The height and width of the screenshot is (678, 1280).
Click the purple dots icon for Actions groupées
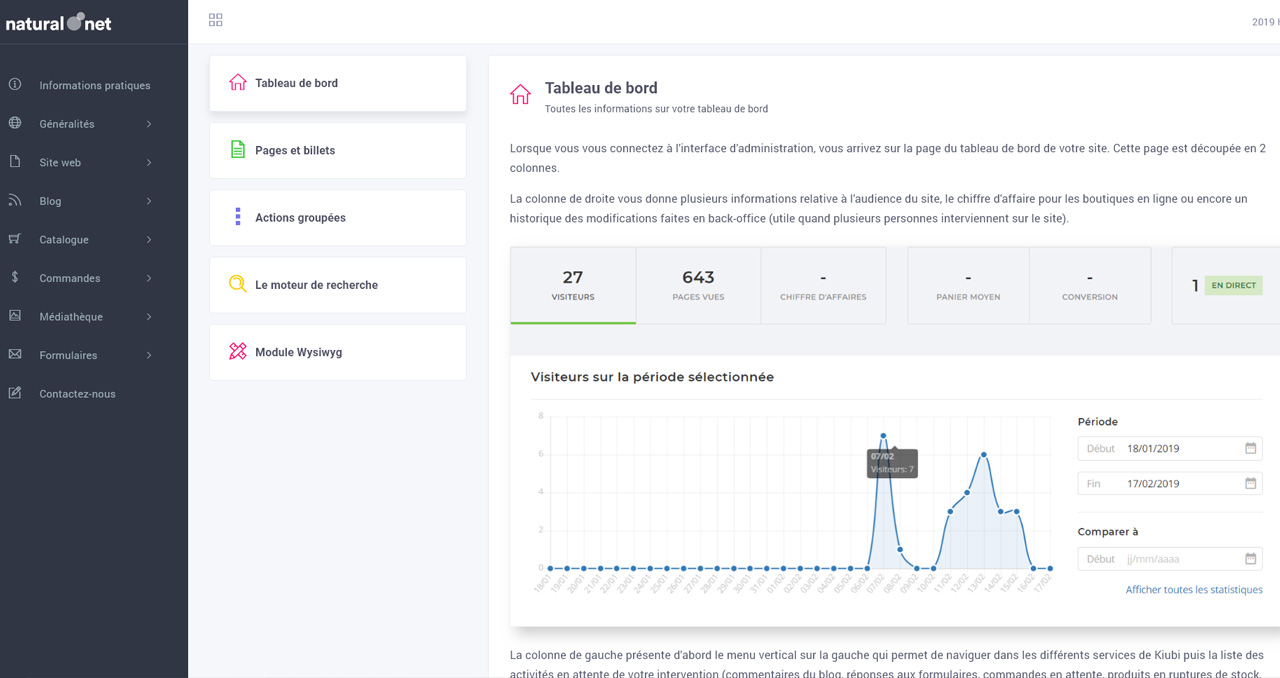[237, 217]
